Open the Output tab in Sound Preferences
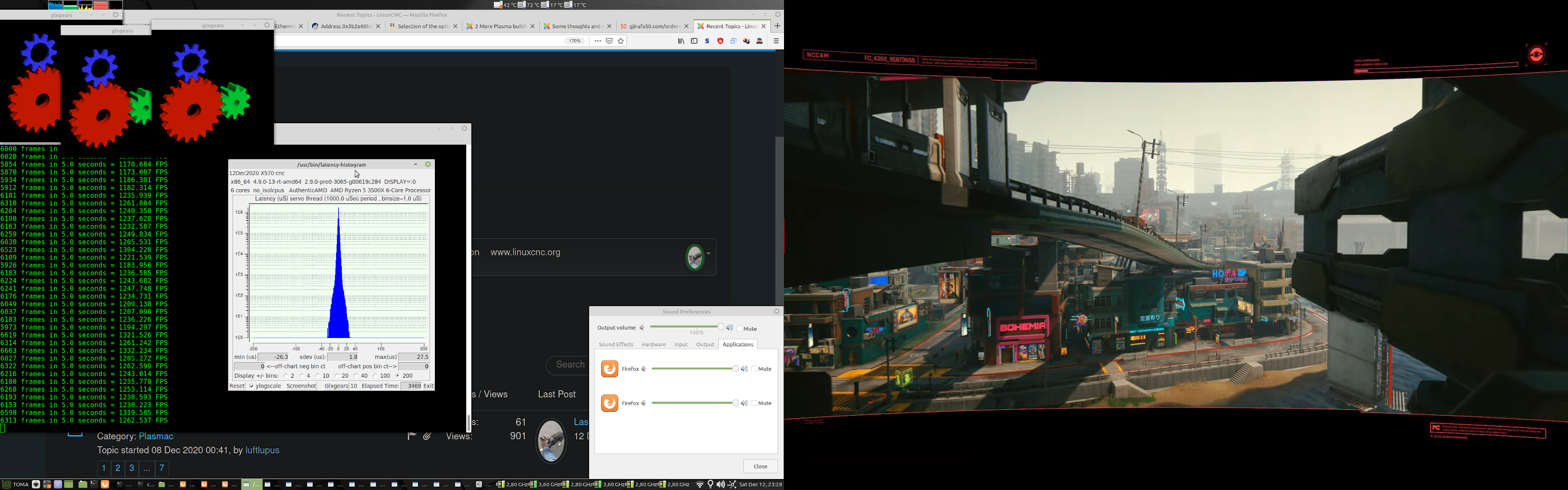The image size is (1568, 490). (706, 345)
